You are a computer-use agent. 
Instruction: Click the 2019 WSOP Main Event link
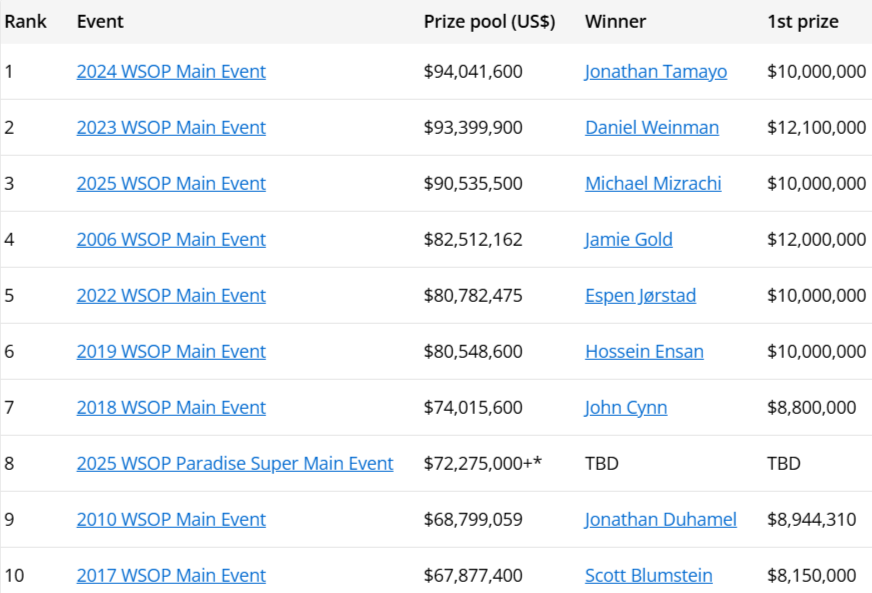point(171,352)
